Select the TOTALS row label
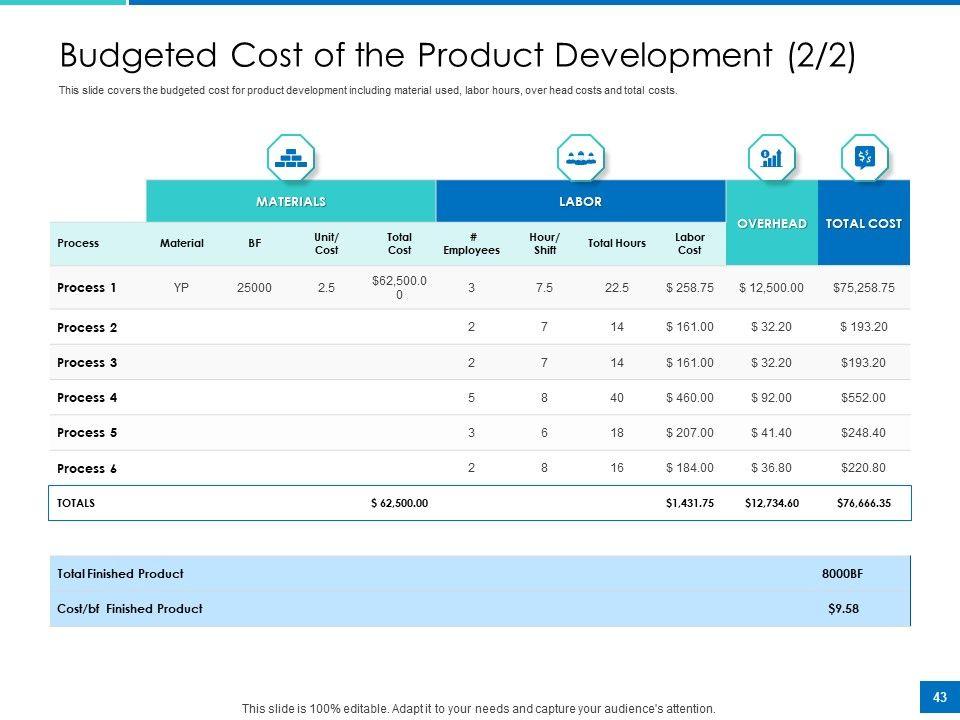960x720 pixels. click(x=76, y=503)
